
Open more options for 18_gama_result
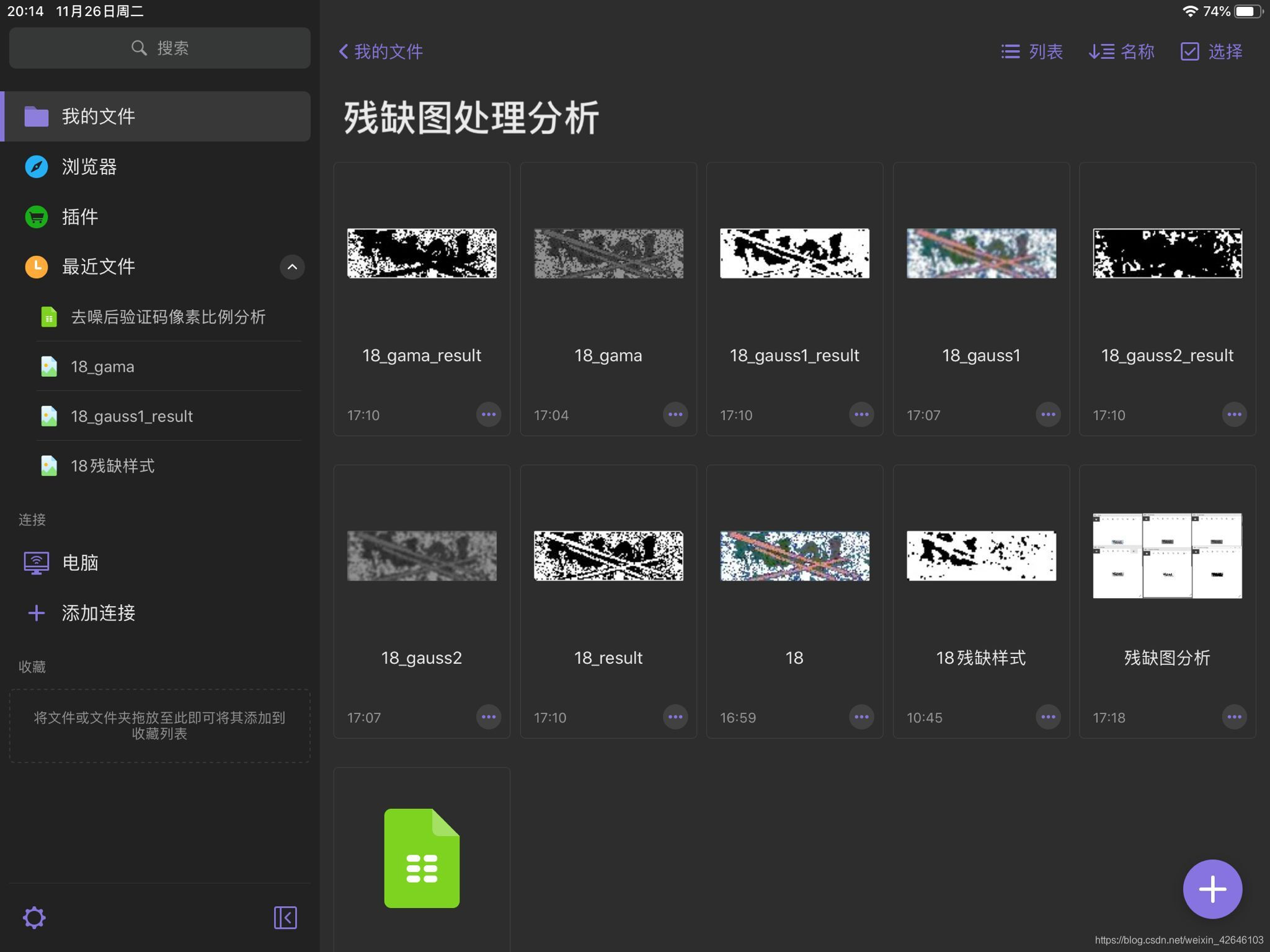pyautogui.click(x=489, y=415)
